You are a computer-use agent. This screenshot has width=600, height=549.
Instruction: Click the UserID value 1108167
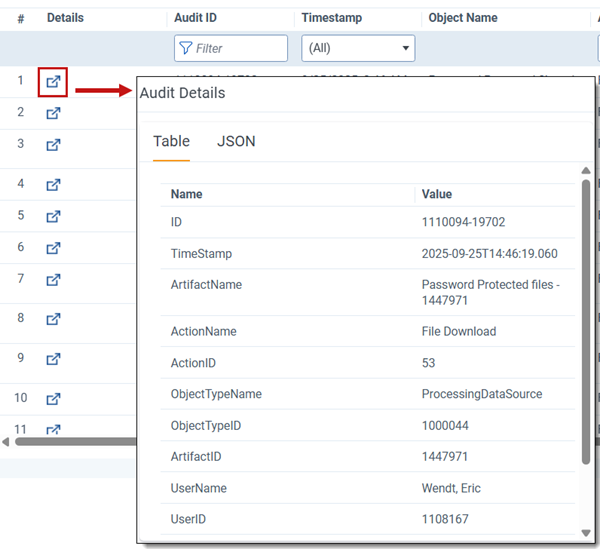coord(445,519)
